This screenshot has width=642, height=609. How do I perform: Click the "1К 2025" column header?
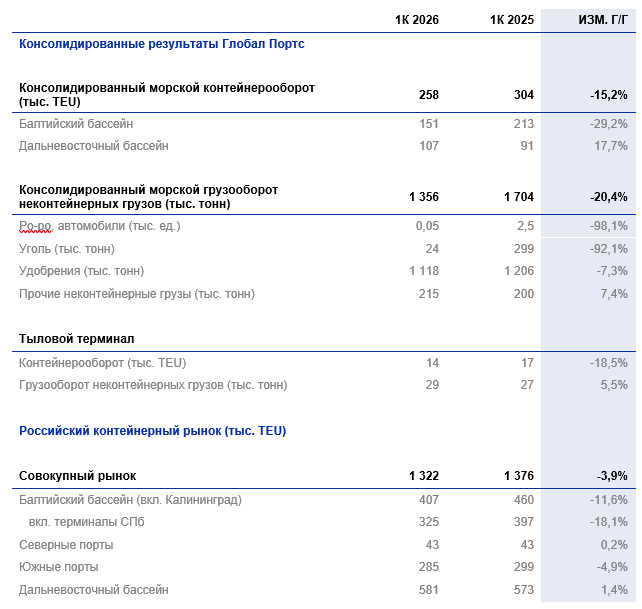pos(512,20)
